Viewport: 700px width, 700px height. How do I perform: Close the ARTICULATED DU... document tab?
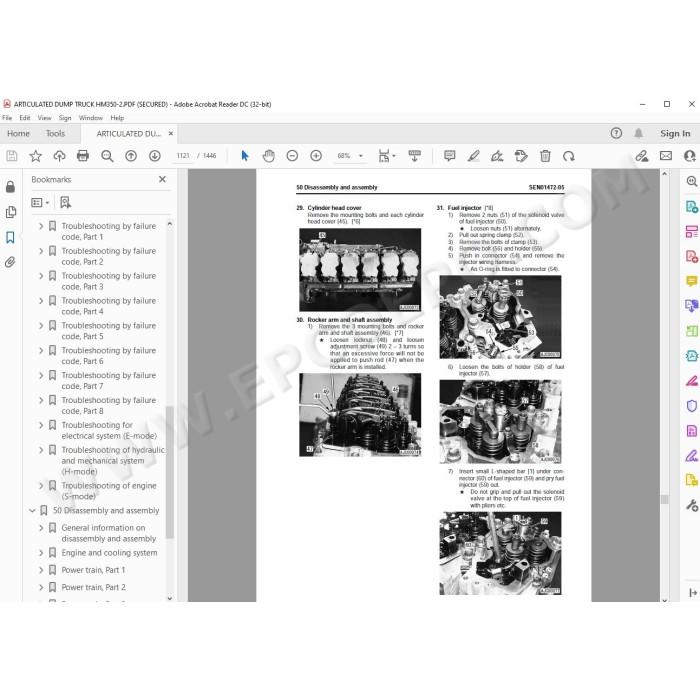pos(171,133)
